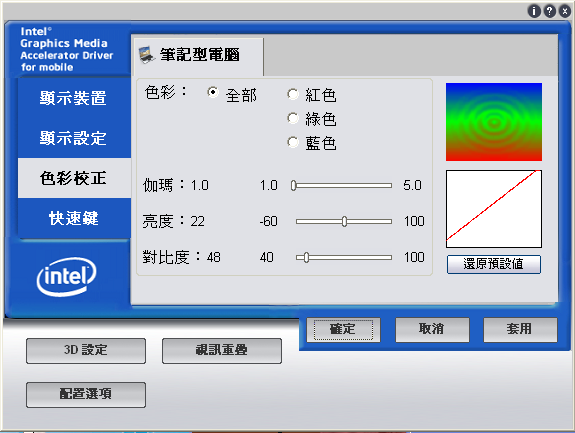Click the Intel logo
This screenshot has height=433, width=575.
(x=66, y=276)
